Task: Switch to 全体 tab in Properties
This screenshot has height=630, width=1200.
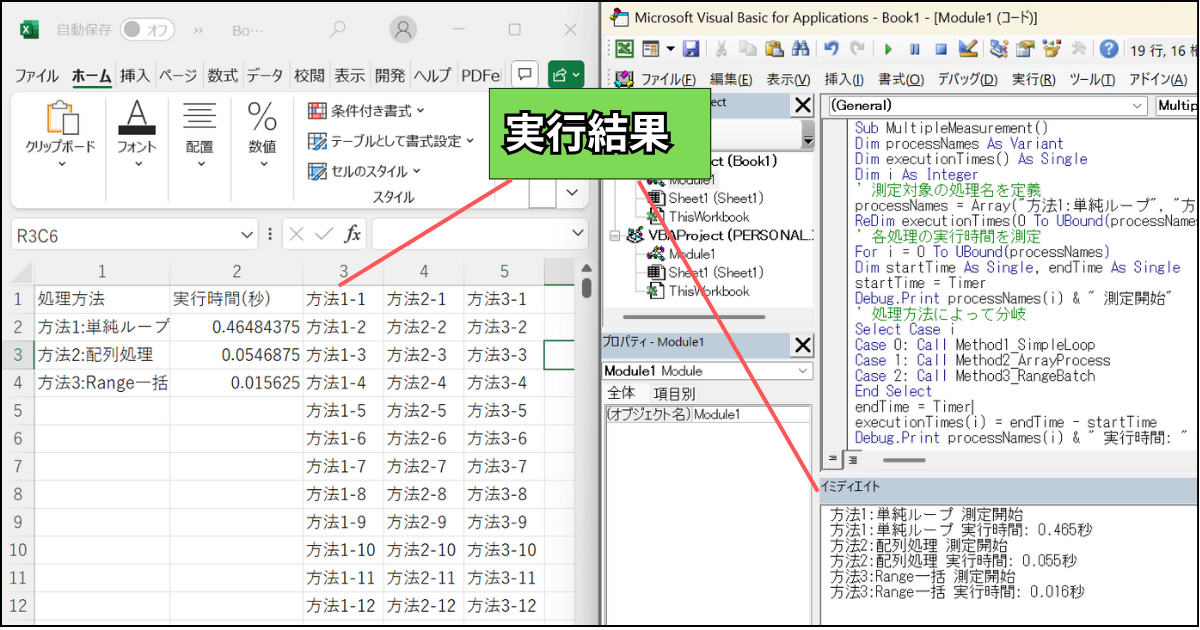Action: coord(621,393)
